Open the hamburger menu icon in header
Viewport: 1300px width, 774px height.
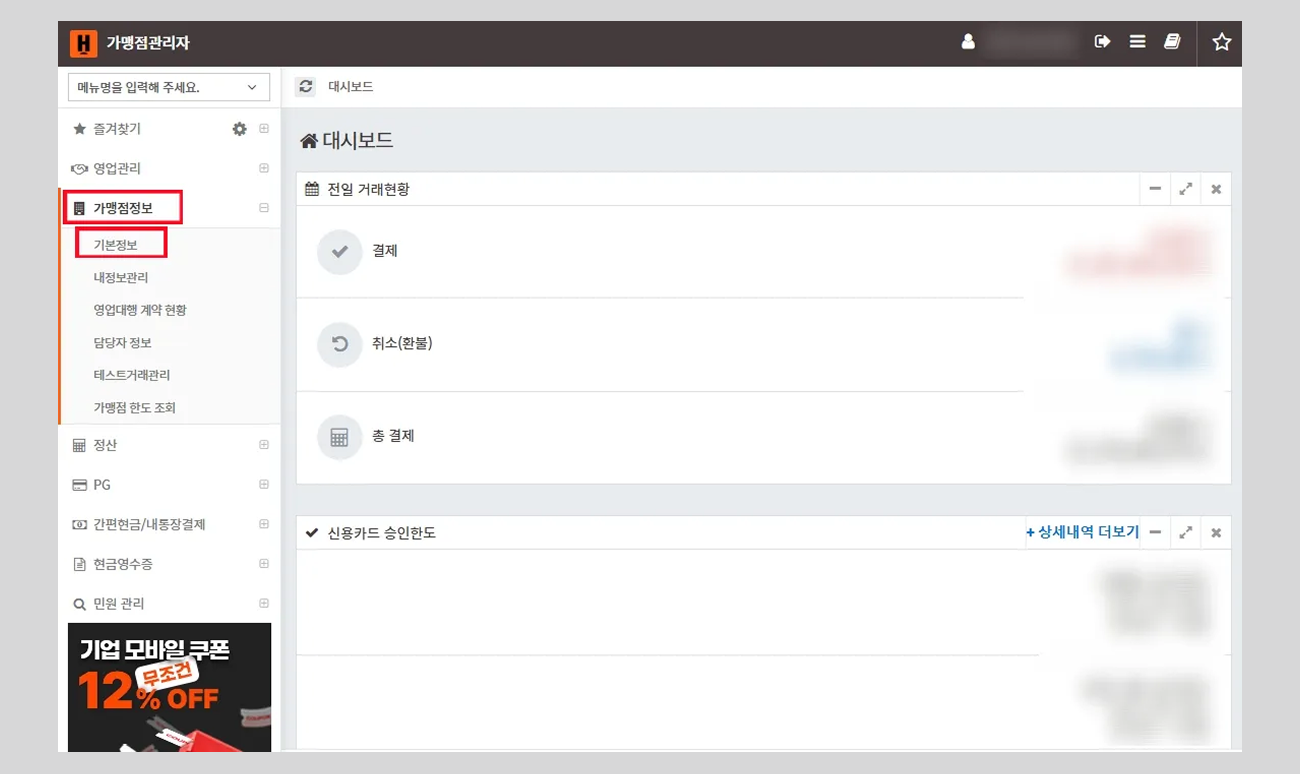[1137, 42]
